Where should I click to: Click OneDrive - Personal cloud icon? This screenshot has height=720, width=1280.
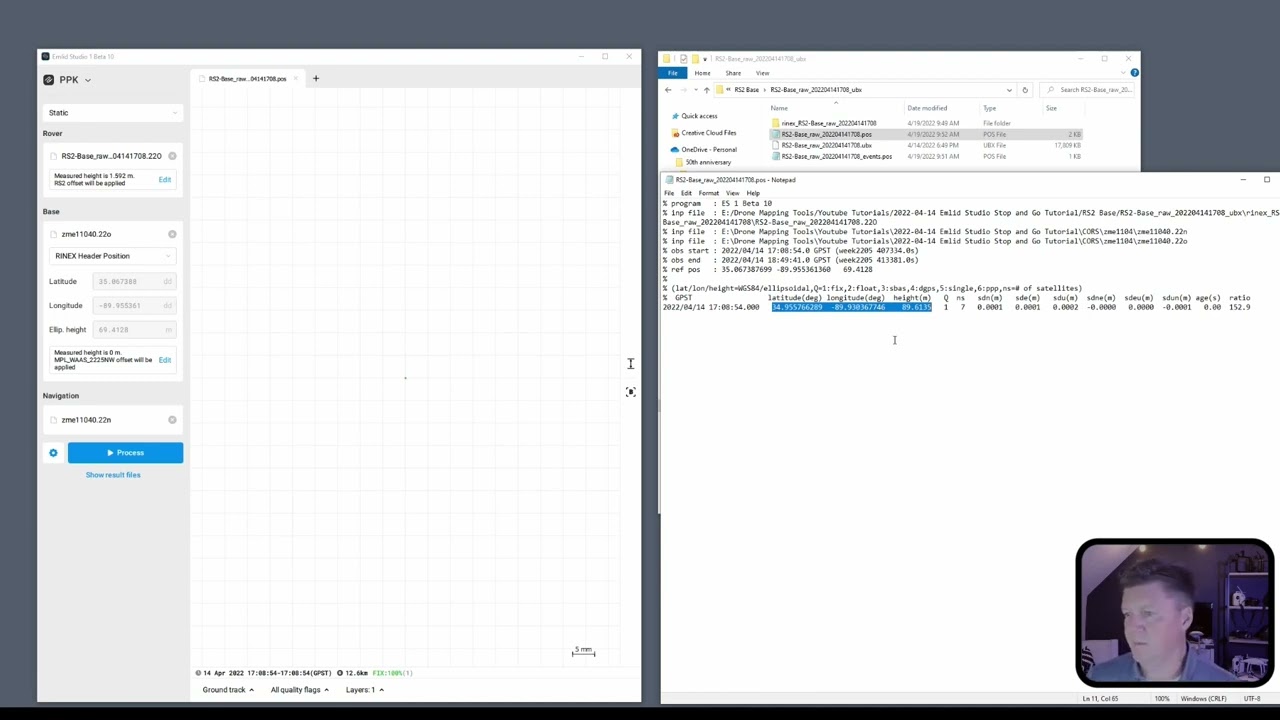[674, 150]
